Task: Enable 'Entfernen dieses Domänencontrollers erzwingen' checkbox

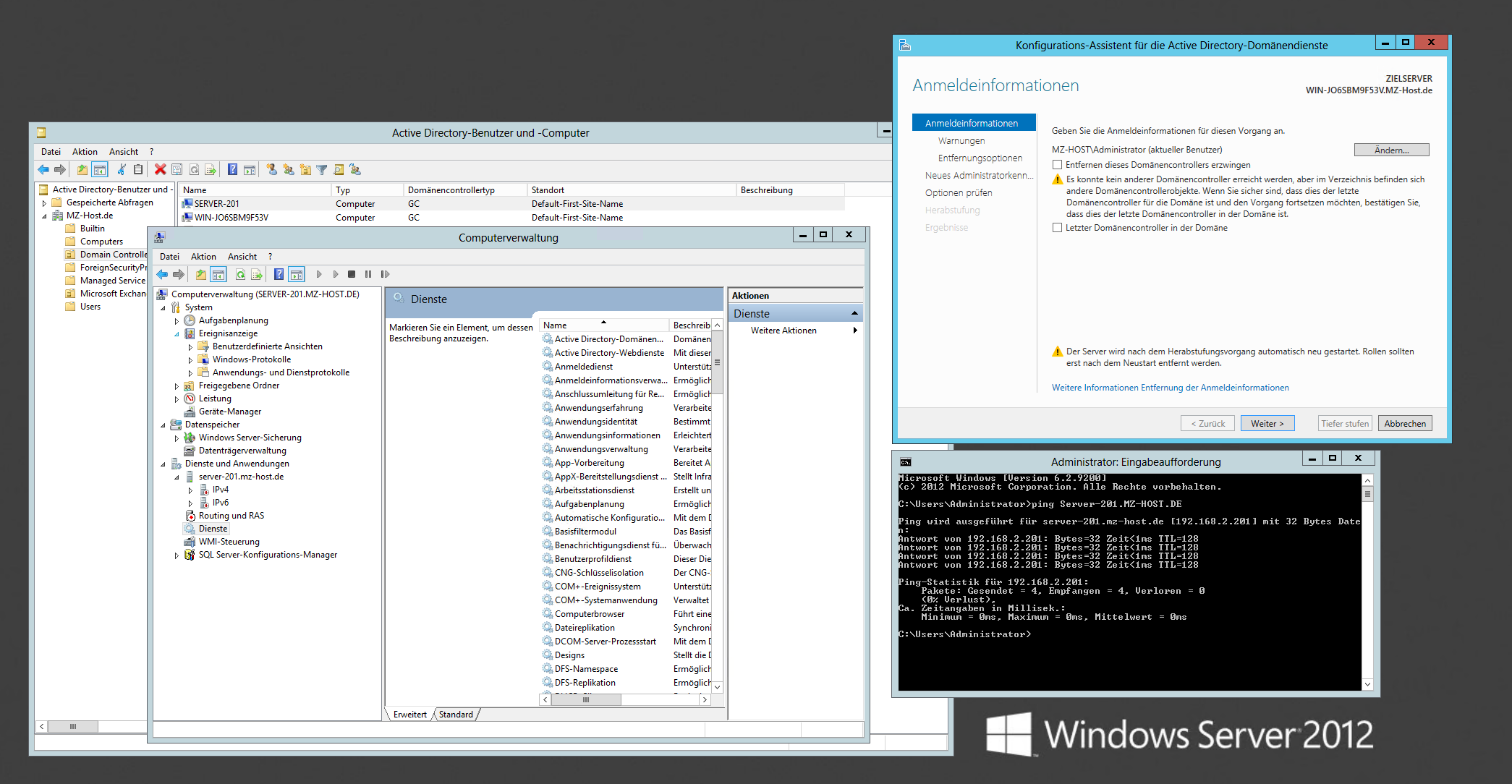Action: coord(1057,165)
